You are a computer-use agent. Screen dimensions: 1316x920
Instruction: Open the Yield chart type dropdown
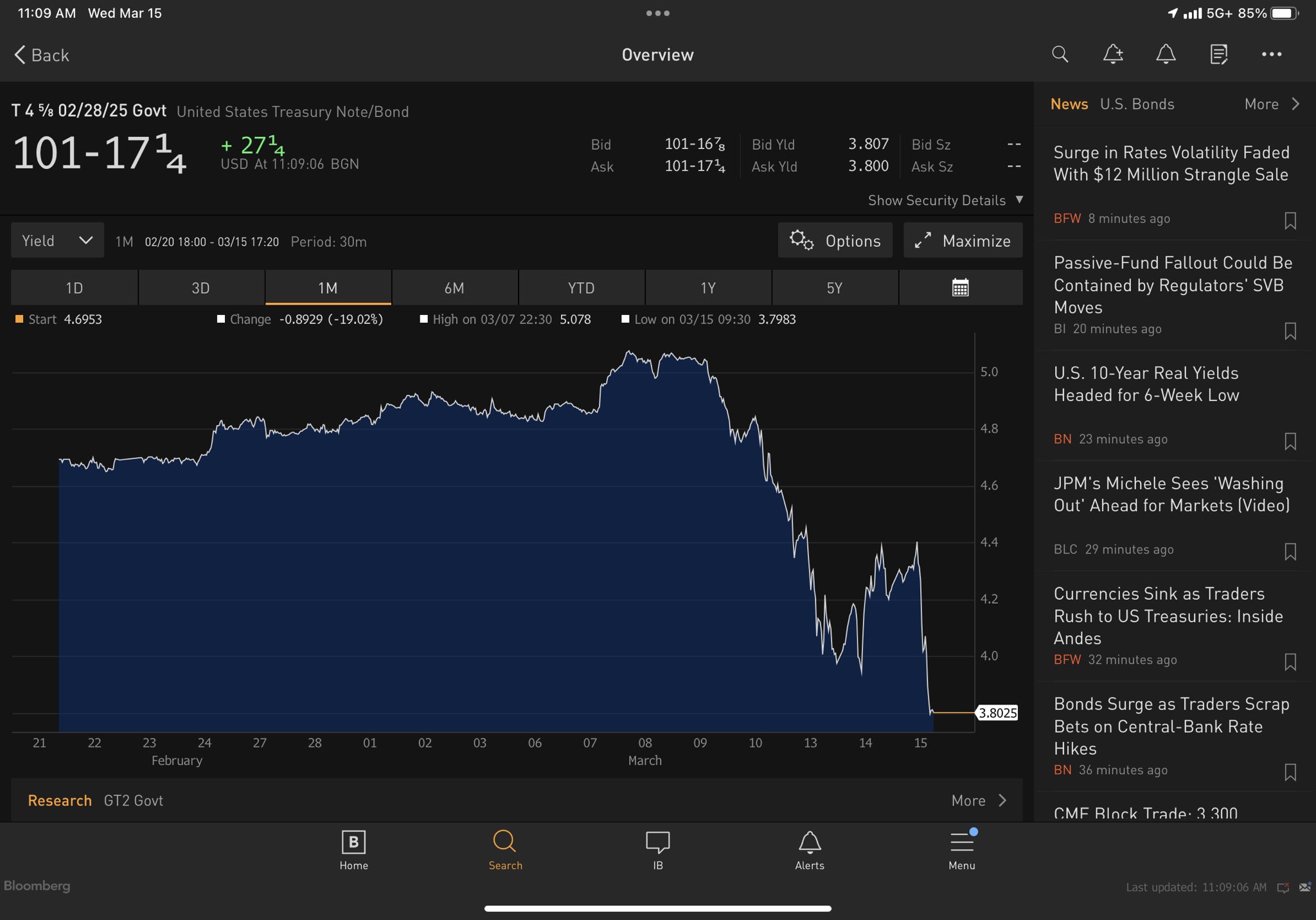[x=57, y=240]
